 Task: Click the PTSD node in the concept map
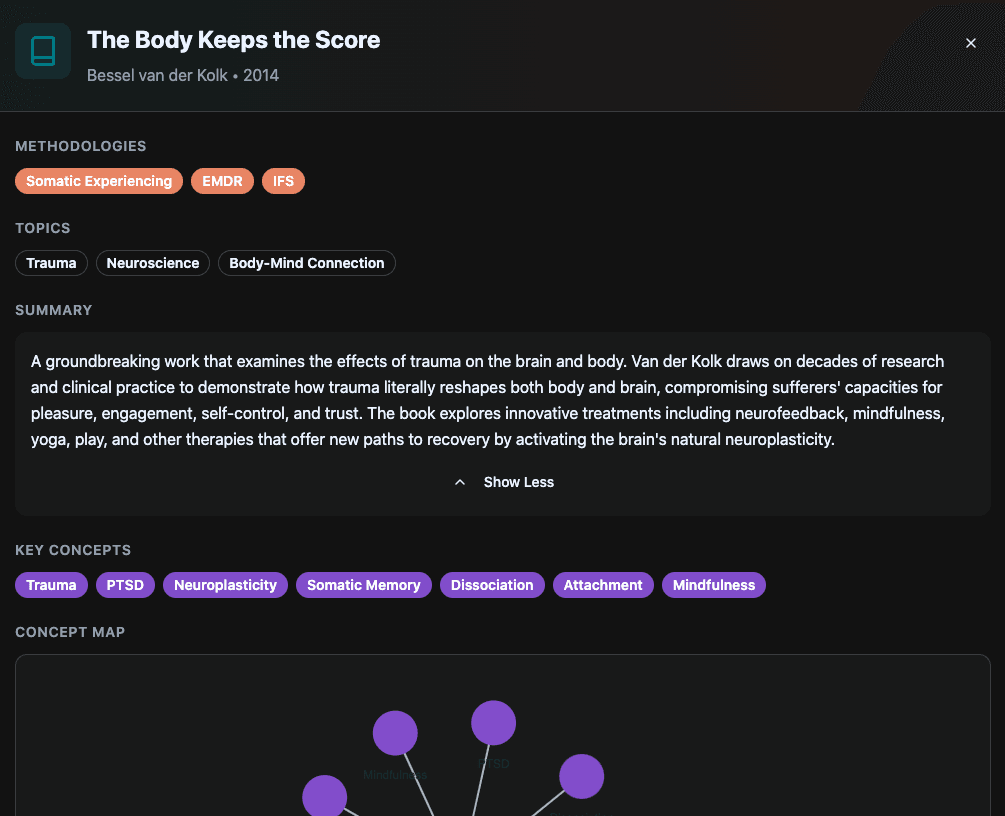(x=493, y=722)
